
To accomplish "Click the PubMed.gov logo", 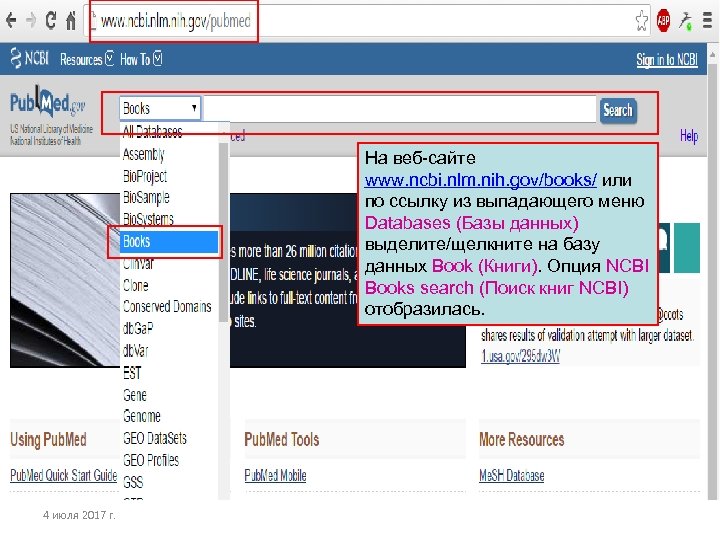I will click(47, 103).
